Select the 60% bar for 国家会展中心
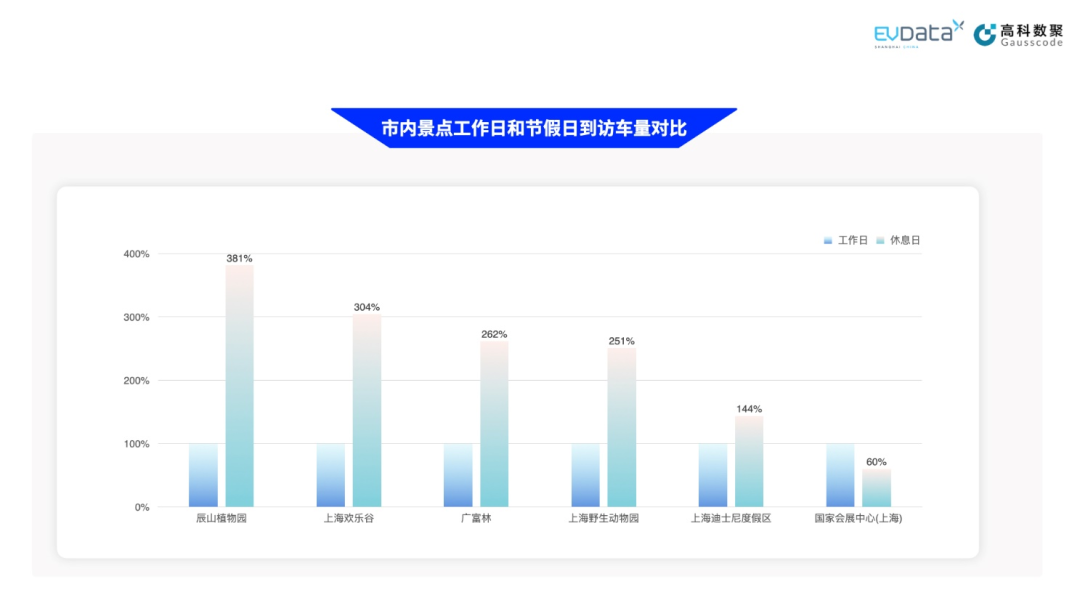Screen dimensions: 1080x608 [876, 488]
